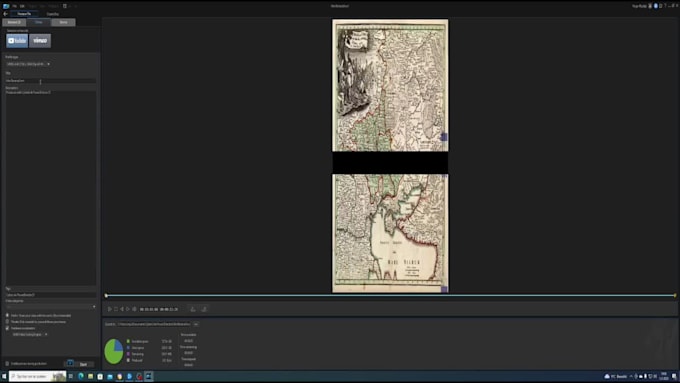This screenshot has width=680, height=383.
Task: Click the Windows taskbar search box
Action: click(37, 376)
